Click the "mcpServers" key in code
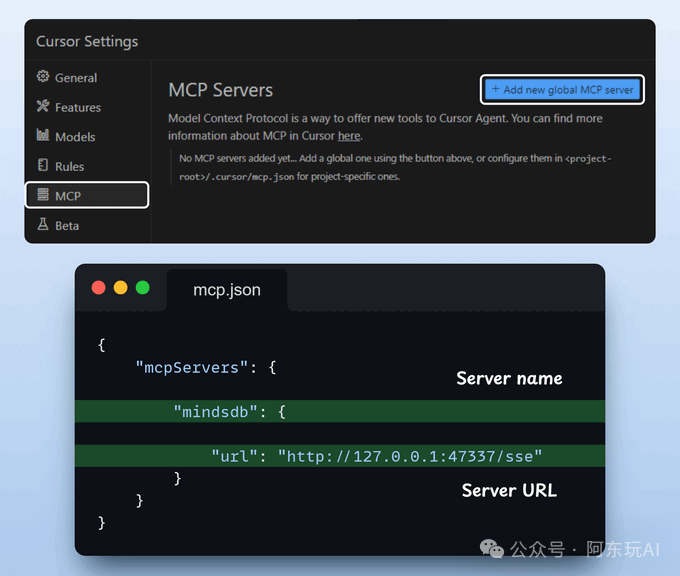 tap(192, 368)
